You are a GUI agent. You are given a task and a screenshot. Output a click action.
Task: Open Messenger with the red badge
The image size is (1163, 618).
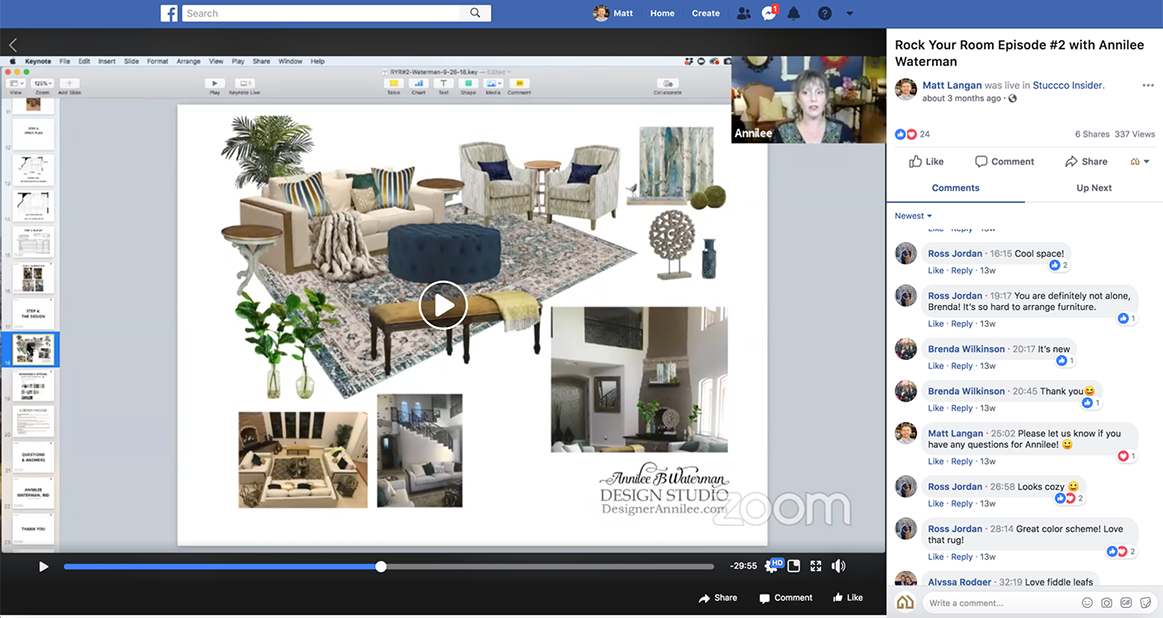(x=769, y=13)
